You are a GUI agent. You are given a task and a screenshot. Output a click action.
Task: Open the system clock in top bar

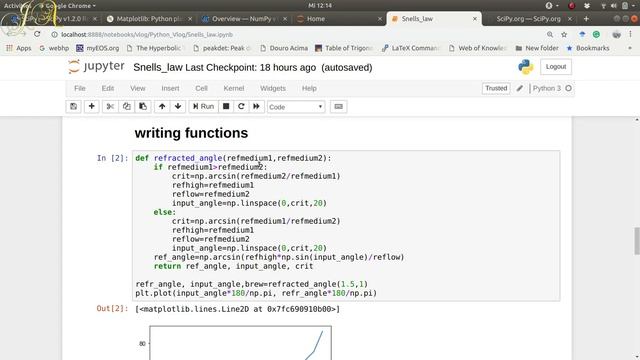point(320,5)
